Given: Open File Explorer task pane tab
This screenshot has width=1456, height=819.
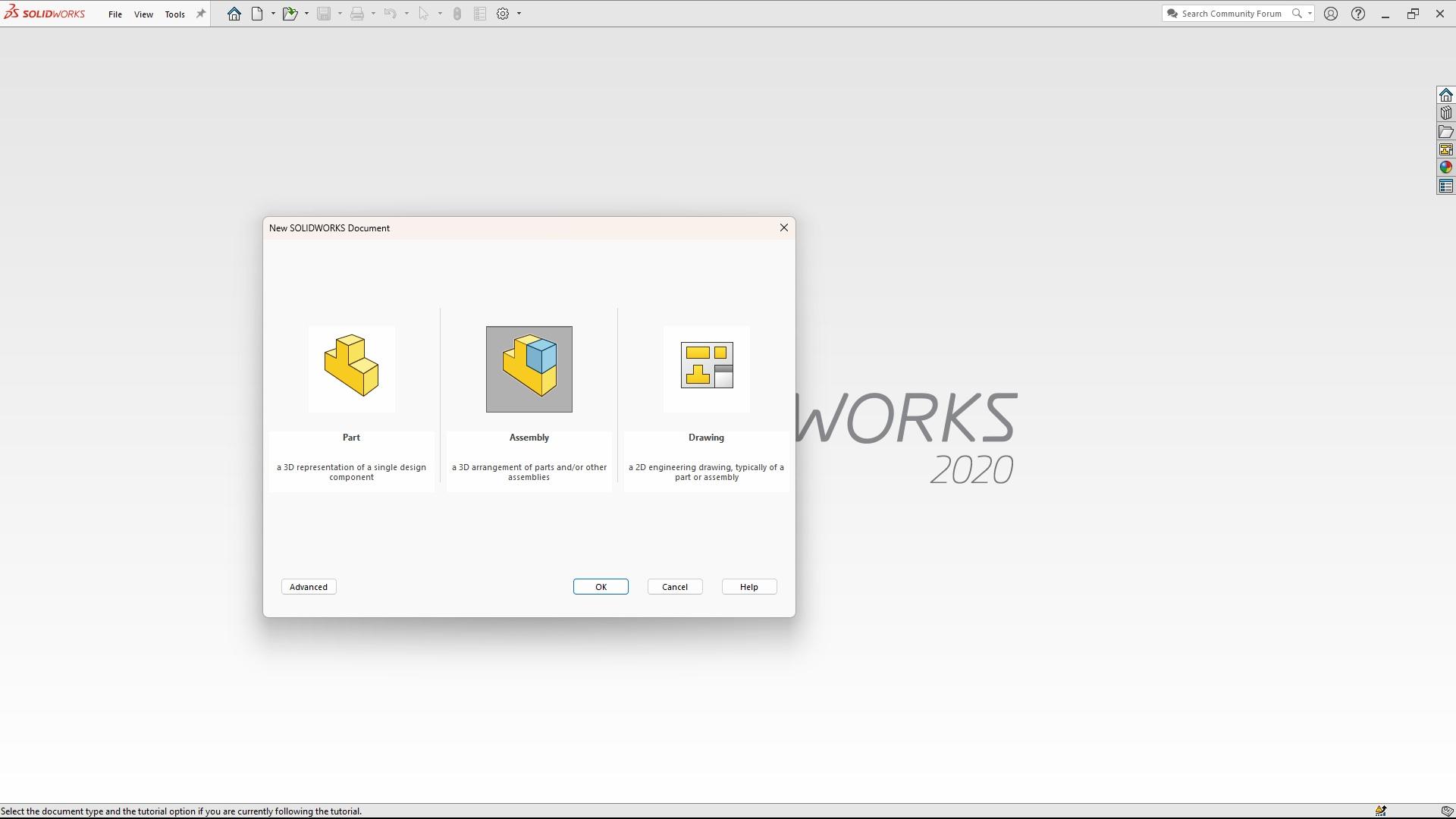Looking at the screenshot, I should coord(1446,131).
